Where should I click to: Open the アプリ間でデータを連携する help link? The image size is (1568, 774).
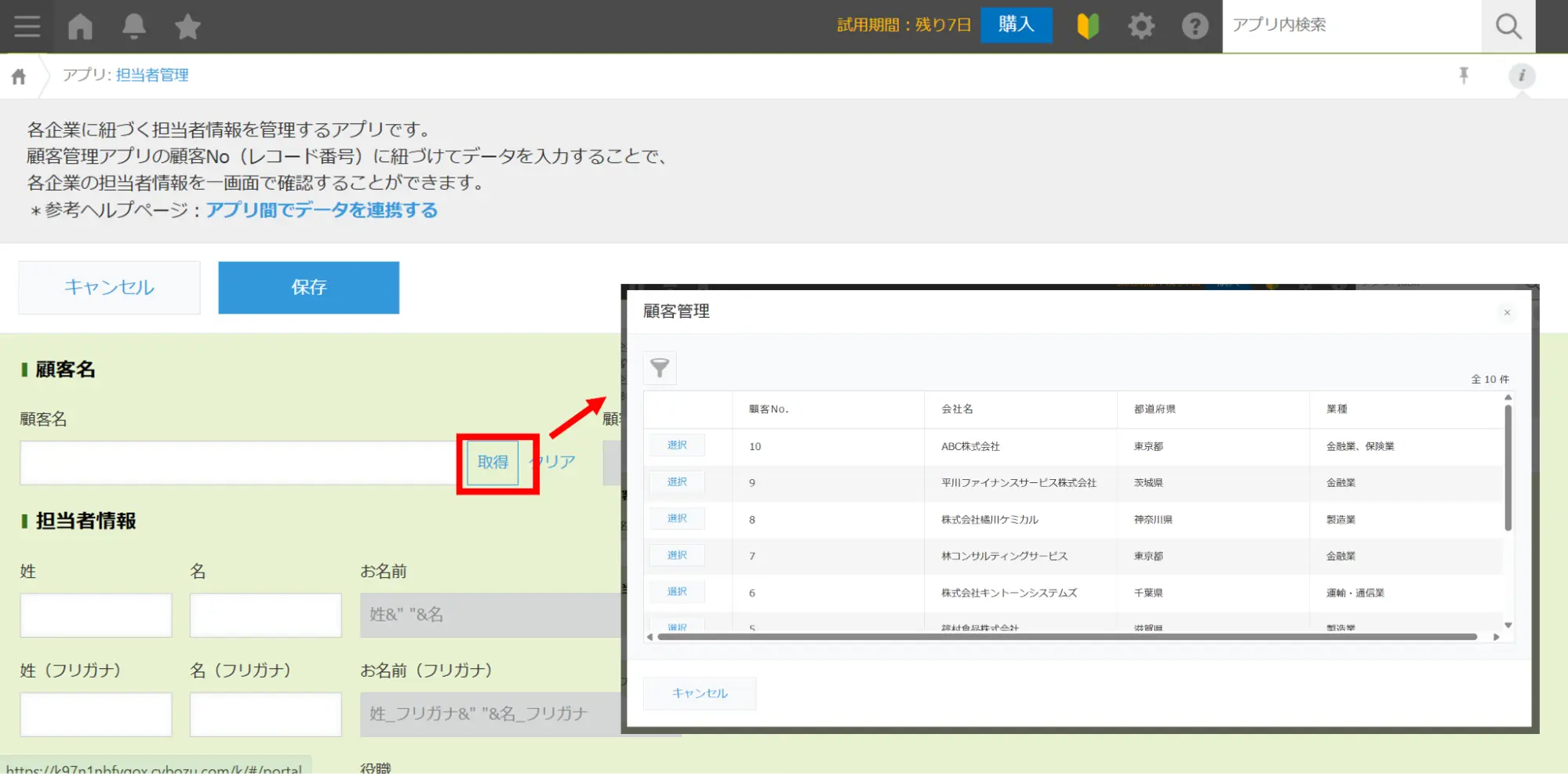(322, 210)
